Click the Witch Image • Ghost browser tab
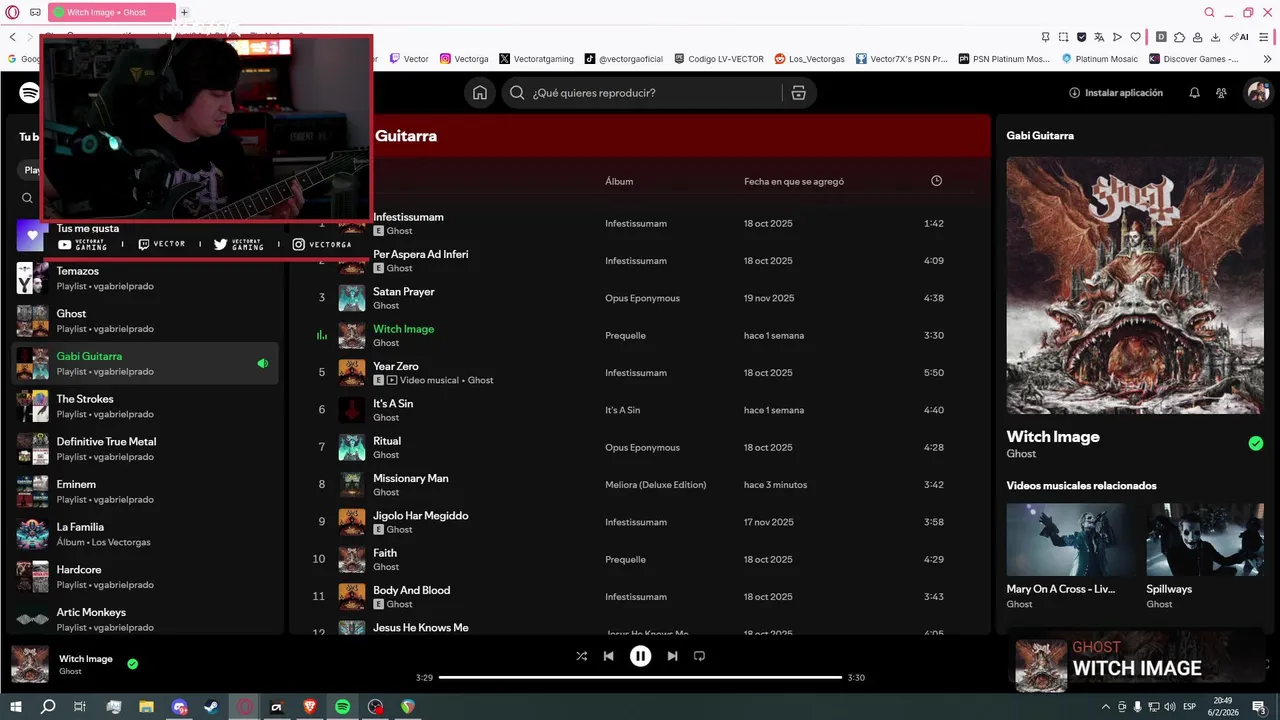The height and width of the screenshot is (720, 1280). (112, 12)
